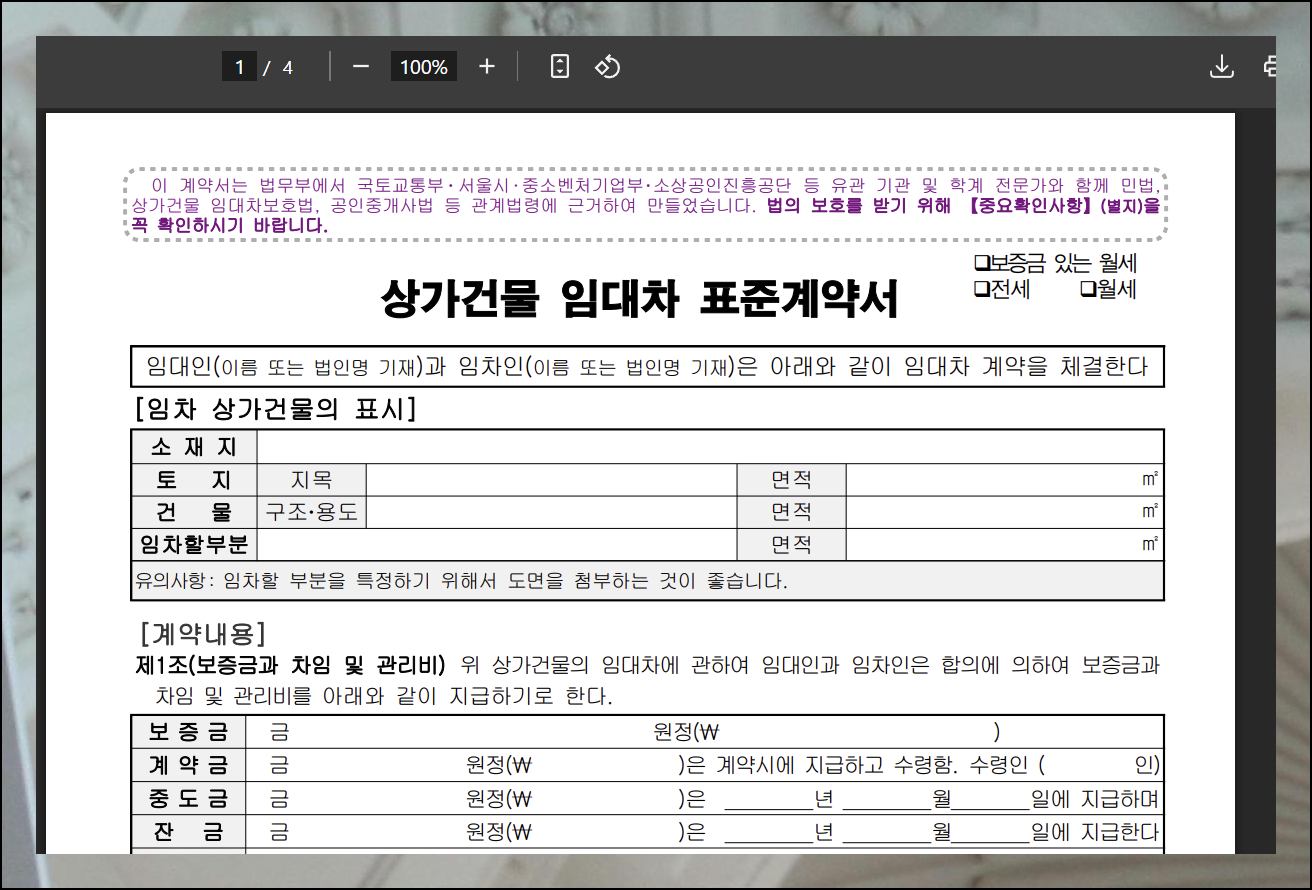Click the 중 도 금 row label
The height and width of the screenshot is (890, 1312).
(188, 799)
